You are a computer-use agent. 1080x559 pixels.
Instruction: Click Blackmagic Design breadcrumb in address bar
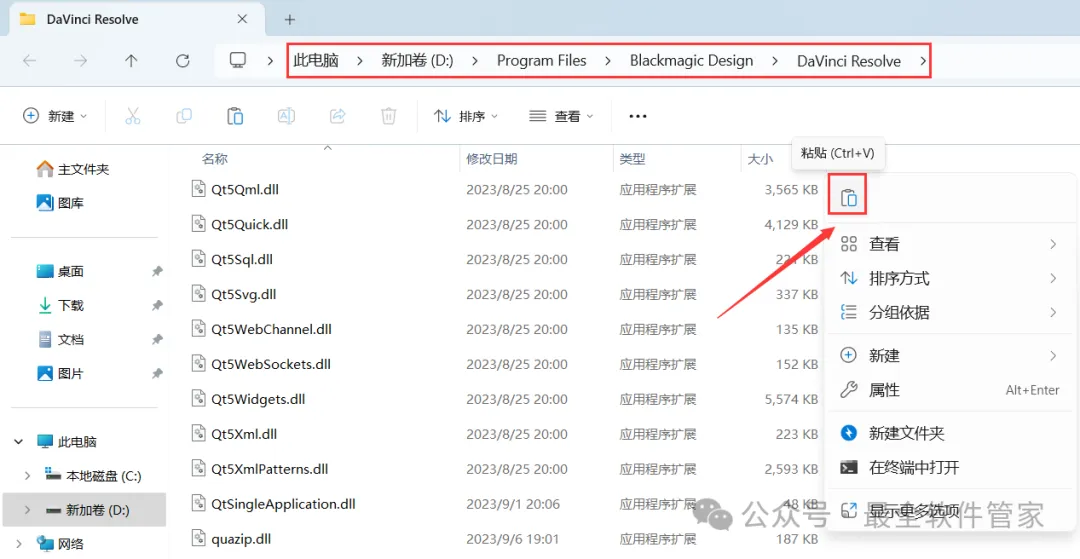pos(692,61)
